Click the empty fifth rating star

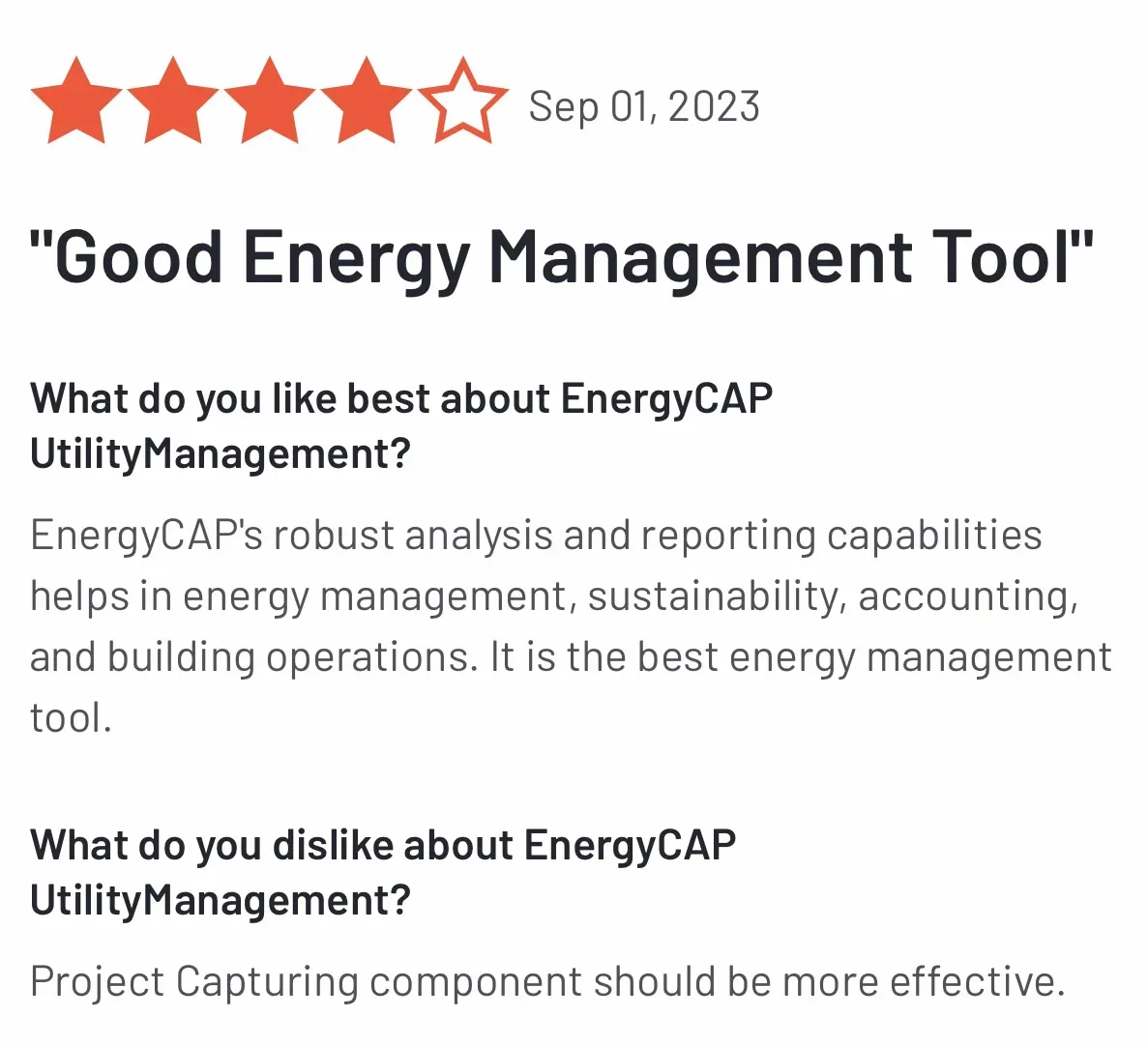(463, 102)
